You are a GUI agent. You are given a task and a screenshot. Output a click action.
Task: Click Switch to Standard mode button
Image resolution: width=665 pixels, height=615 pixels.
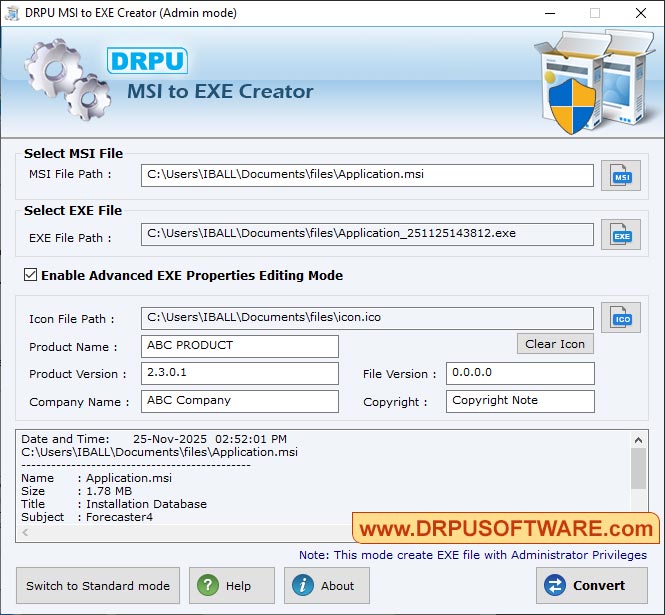(98, 586)
